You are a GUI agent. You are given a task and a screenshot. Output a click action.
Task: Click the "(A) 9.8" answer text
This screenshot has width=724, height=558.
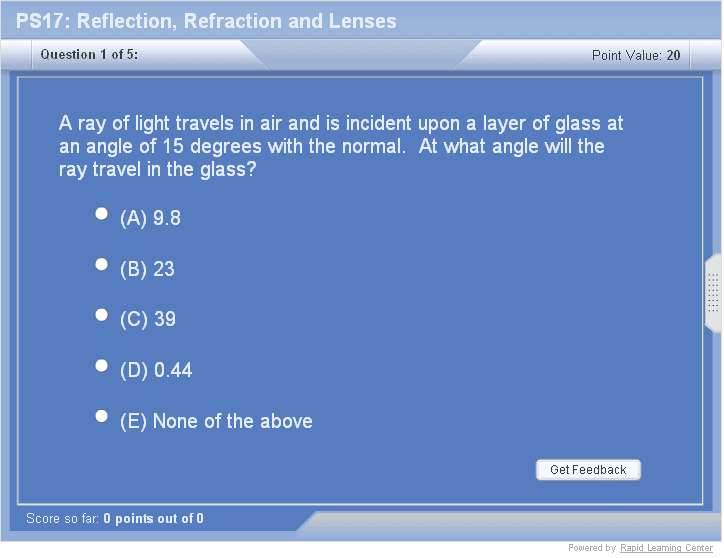pos(150,218)
